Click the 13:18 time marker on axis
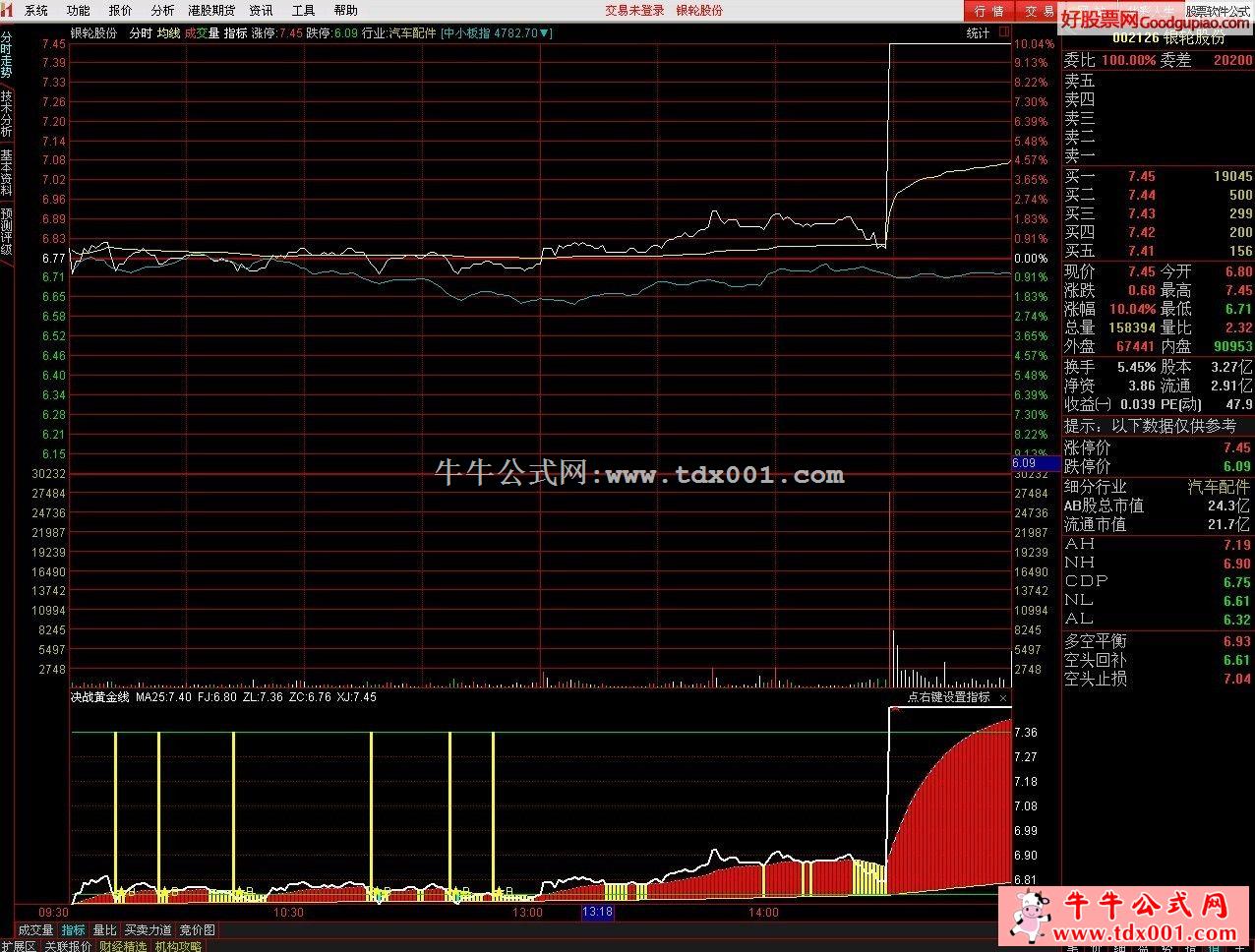The image size is (1255, 952). tap(598, 912)
